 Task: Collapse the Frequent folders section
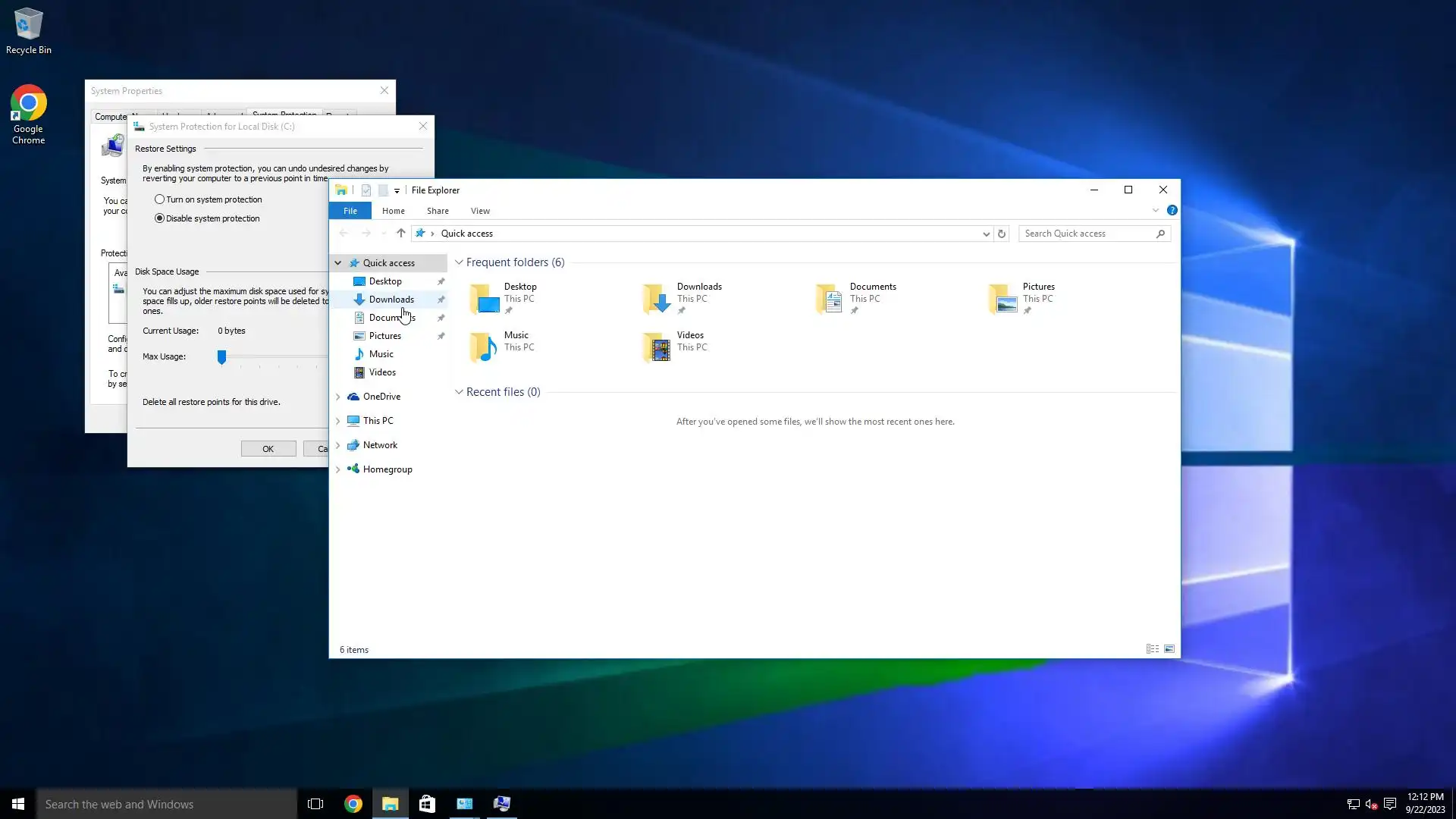point(459,262)
